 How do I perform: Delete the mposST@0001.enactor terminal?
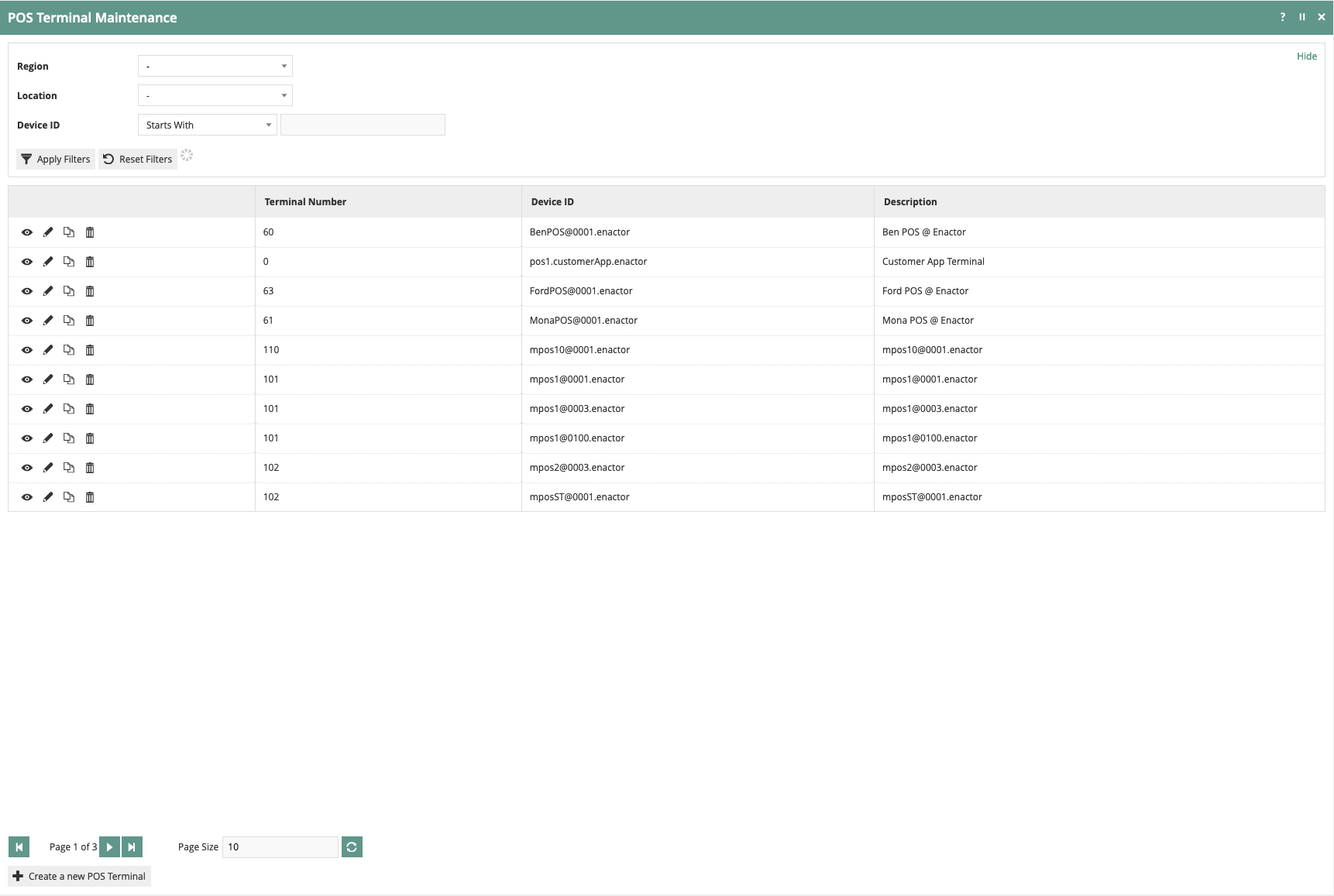[x=90, y=497]
